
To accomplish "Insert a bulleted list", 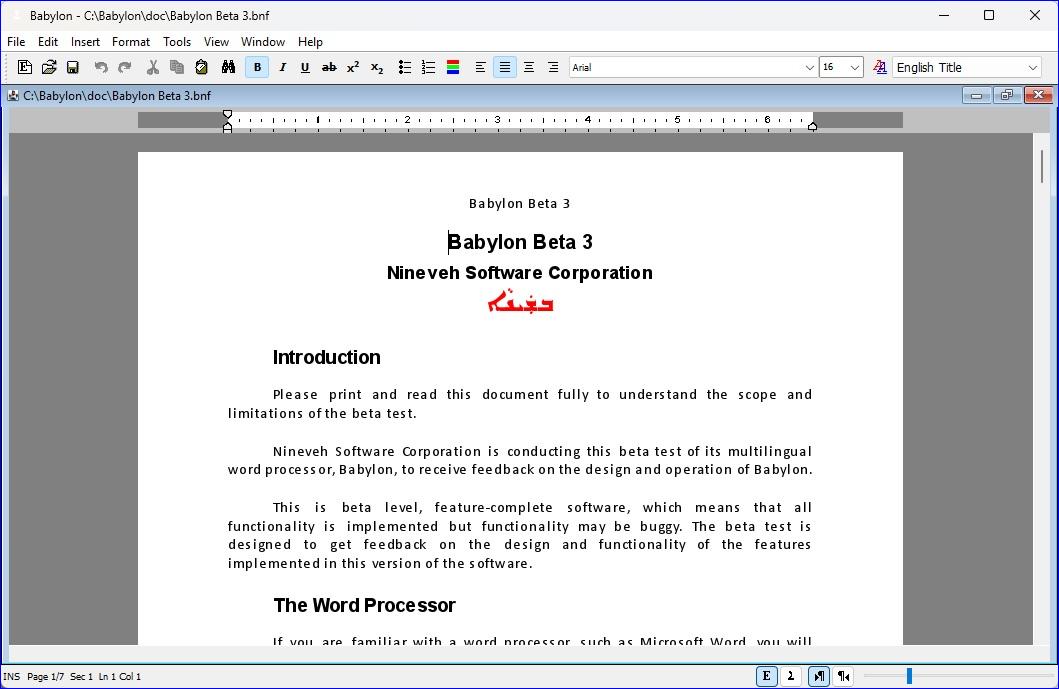I will (405, 67).
